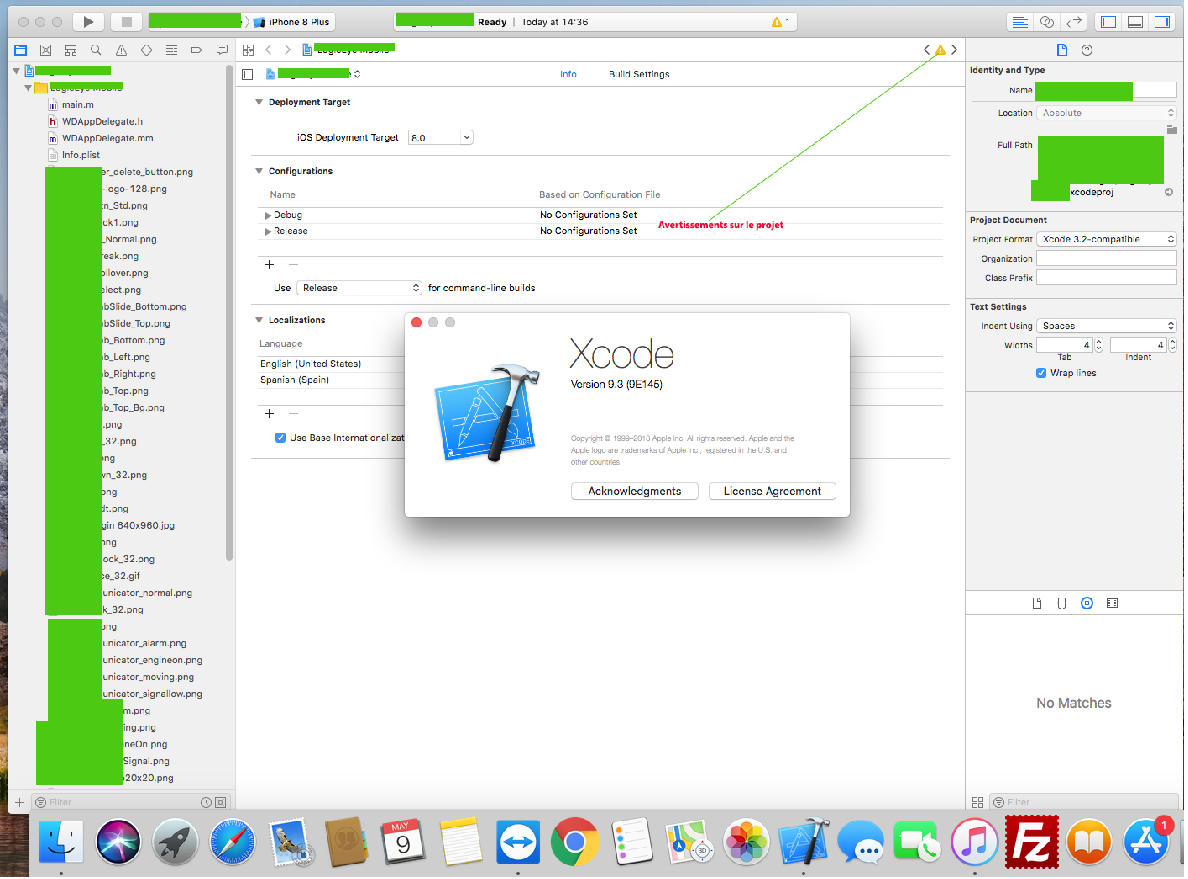
Task: Open the Project navigator tab
Action: [20, 51]
